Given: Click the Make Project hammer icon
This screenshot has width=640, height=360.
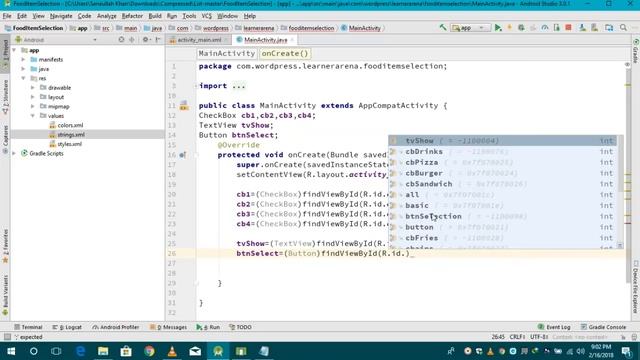Looking at the screenshot, I should 443,28.
